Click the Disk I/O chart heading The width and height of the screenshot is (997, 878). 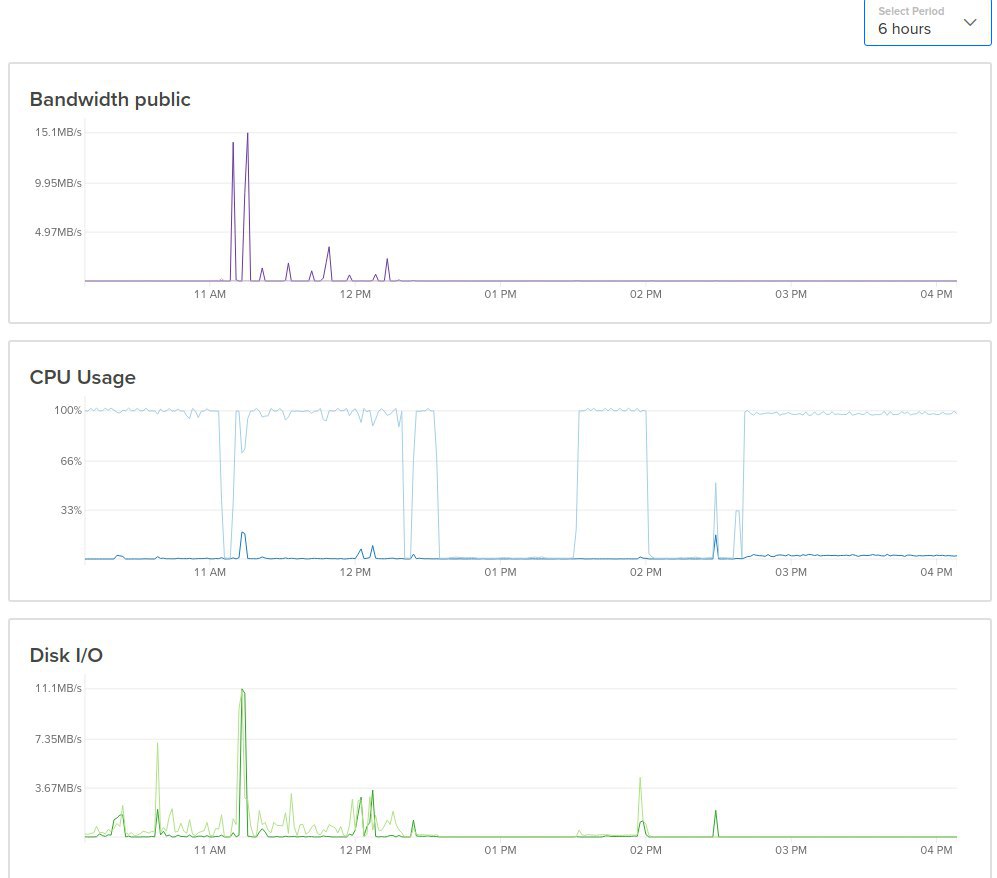tap(66, 655)
